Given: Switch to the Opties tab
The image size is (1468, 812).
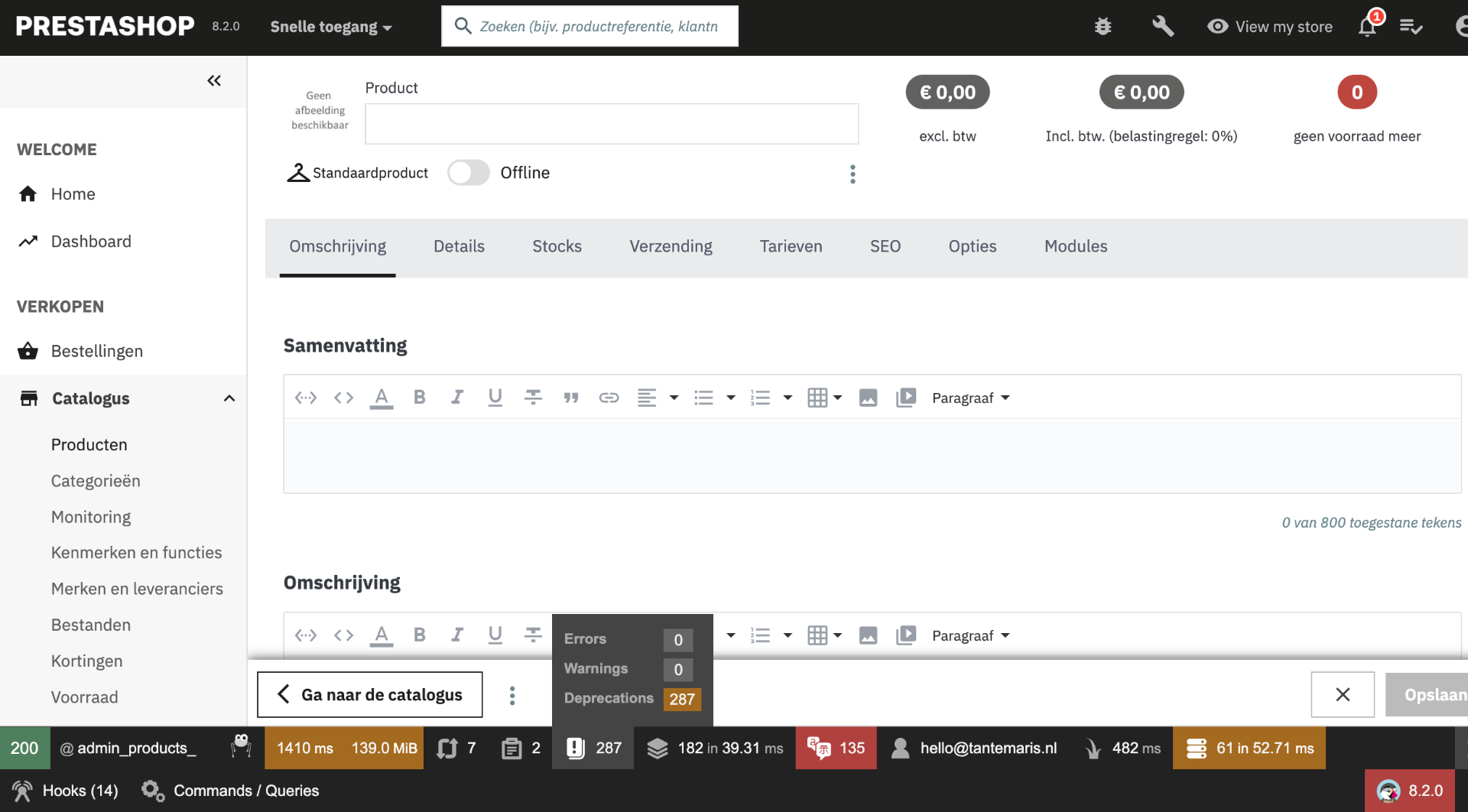Looking at the screenshot, I should [973, 246].
